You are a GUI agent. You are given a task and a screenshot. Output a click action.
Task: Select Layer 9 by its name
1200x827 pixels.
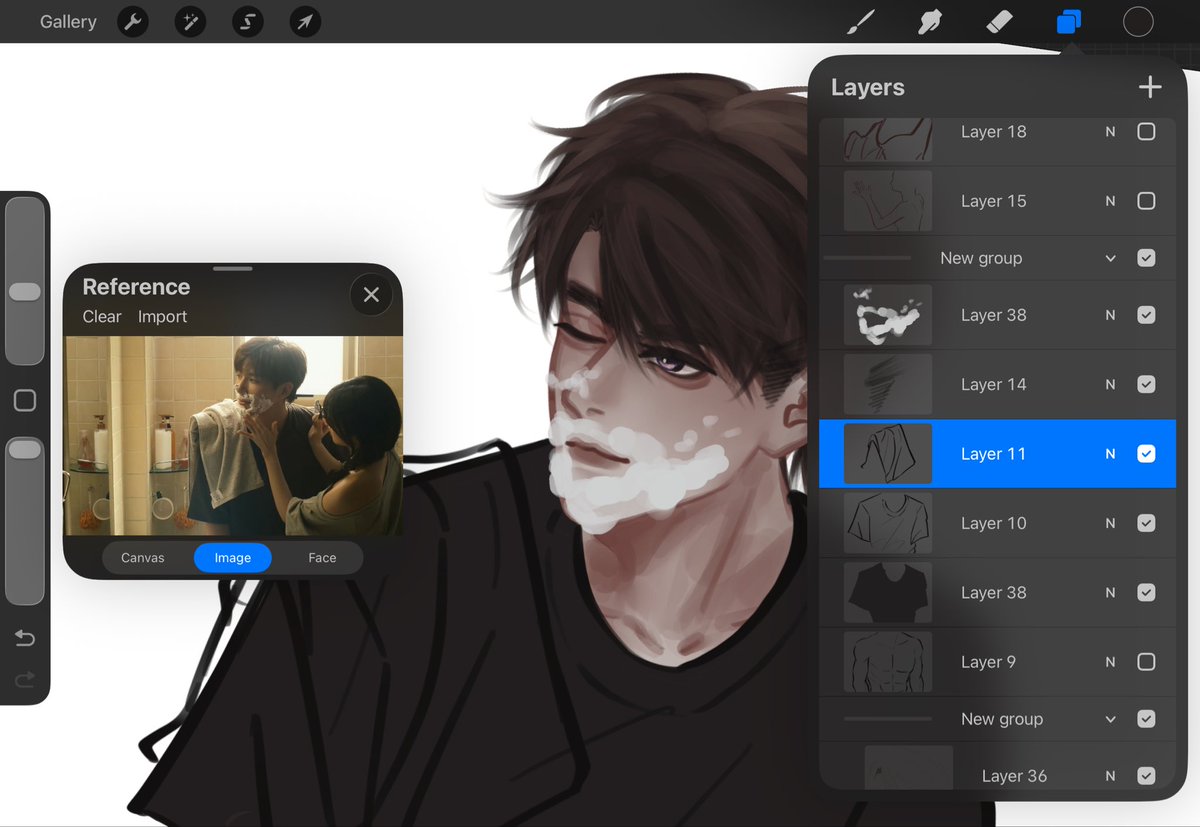point(988,662)
